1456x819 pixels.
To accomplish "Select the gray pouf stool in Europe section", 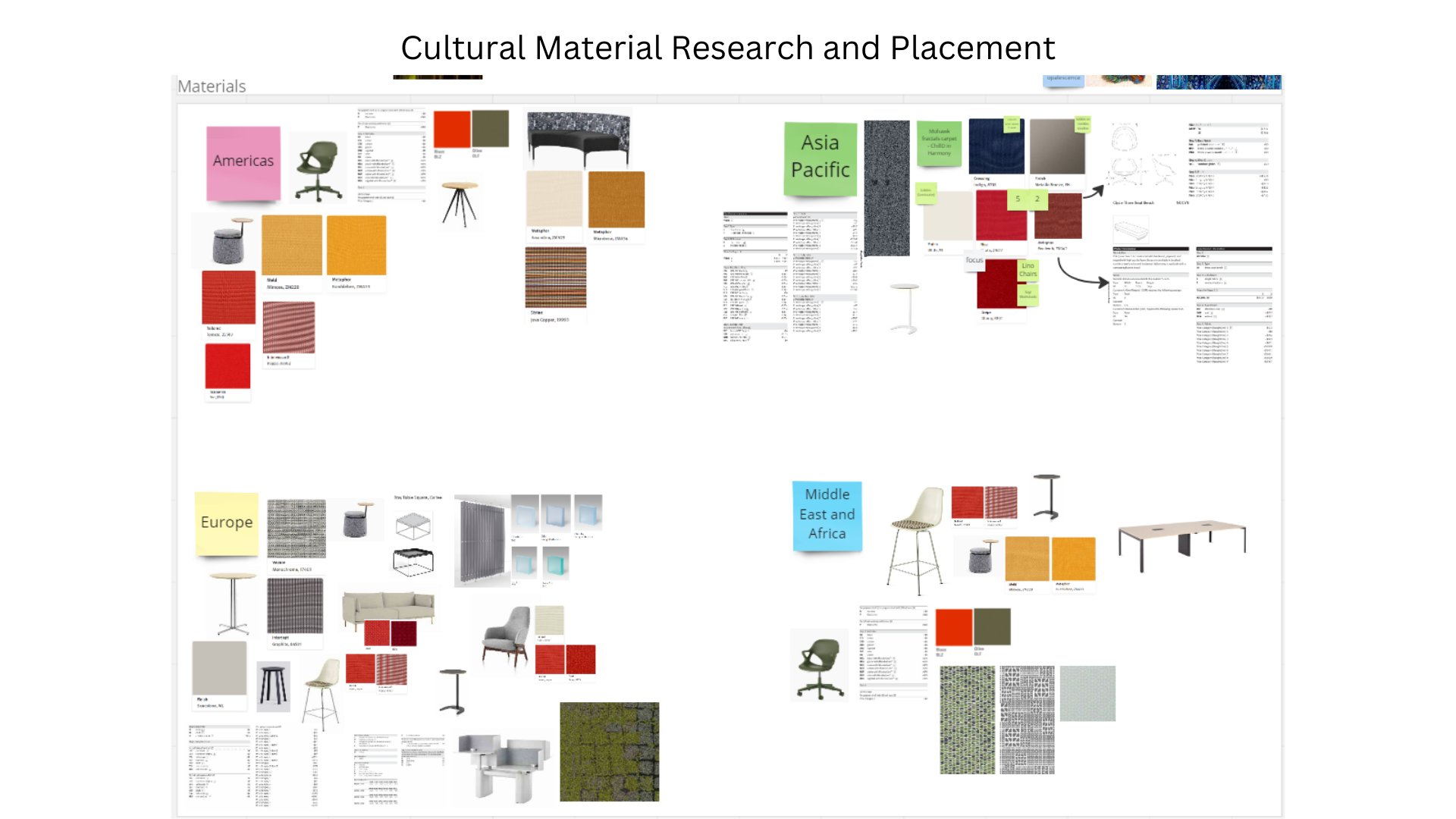I will [x=358, y=519].
